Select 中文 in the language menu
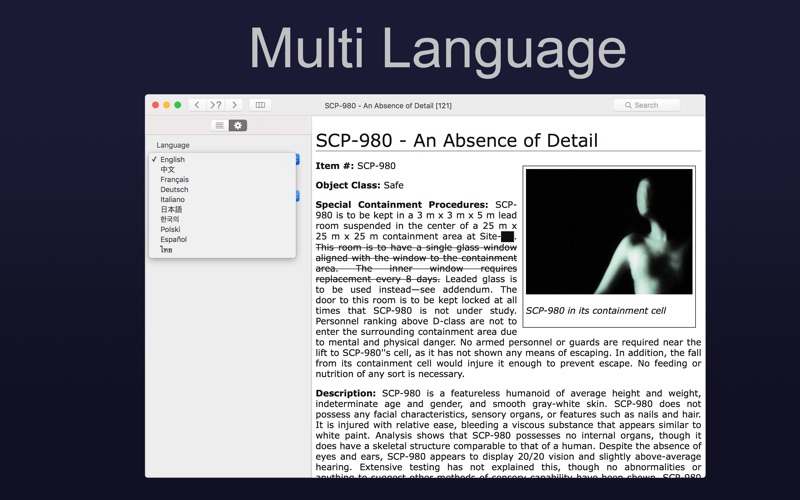This screenshot has height=500, width=800. point(222,169)
